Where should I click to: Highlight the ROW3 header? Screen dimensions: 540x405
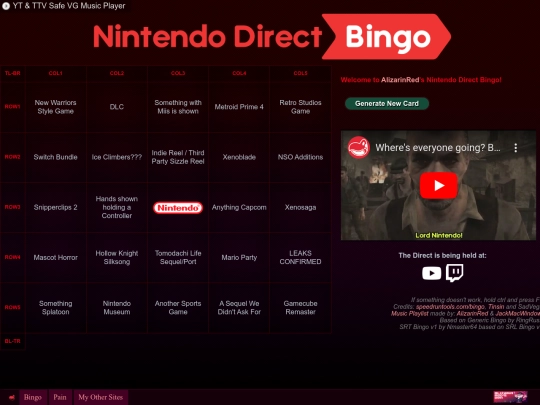click(12, 207)
